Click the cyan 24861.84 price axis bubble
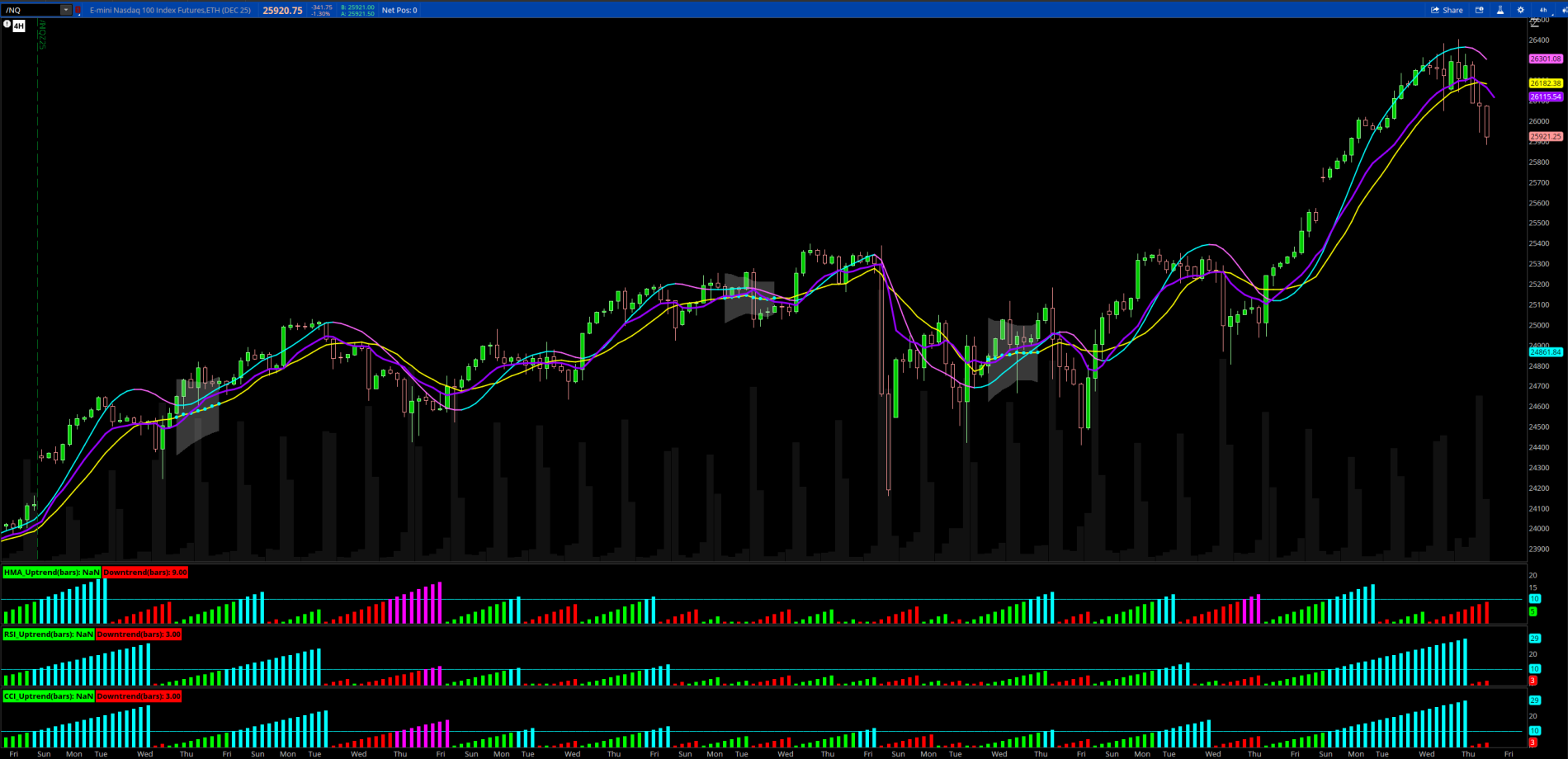Image resolution: width=1568 pixels, height=759 pixels. tap(1545, 352)
